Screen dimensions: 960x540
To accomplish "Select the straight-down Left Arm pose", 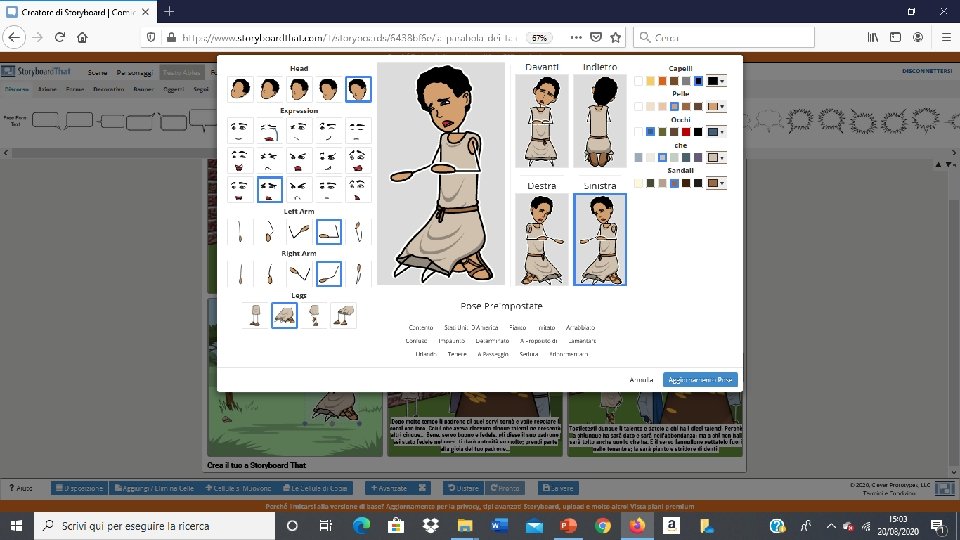I will 240,232.
